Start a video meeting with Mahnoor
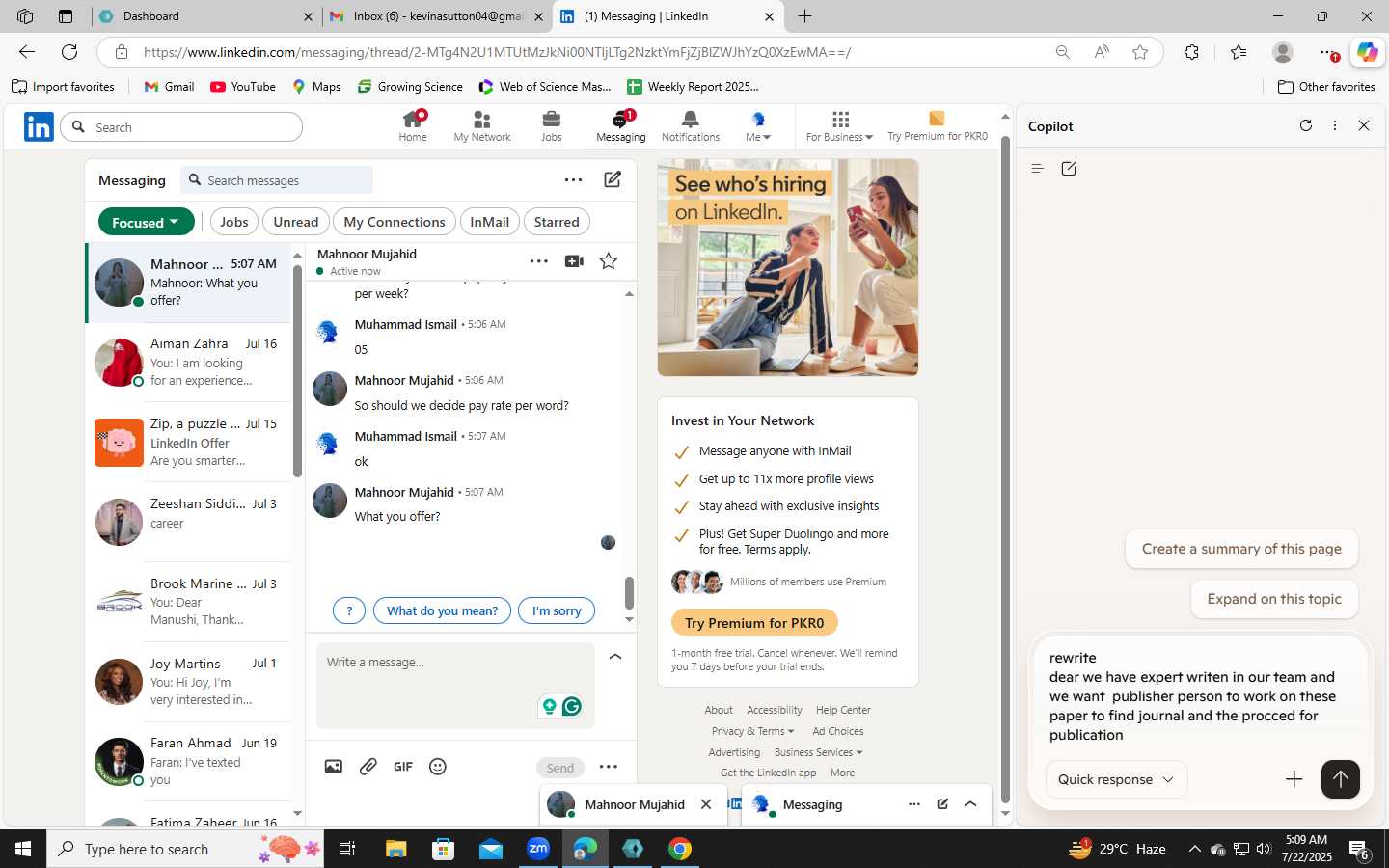 (574, 261)
